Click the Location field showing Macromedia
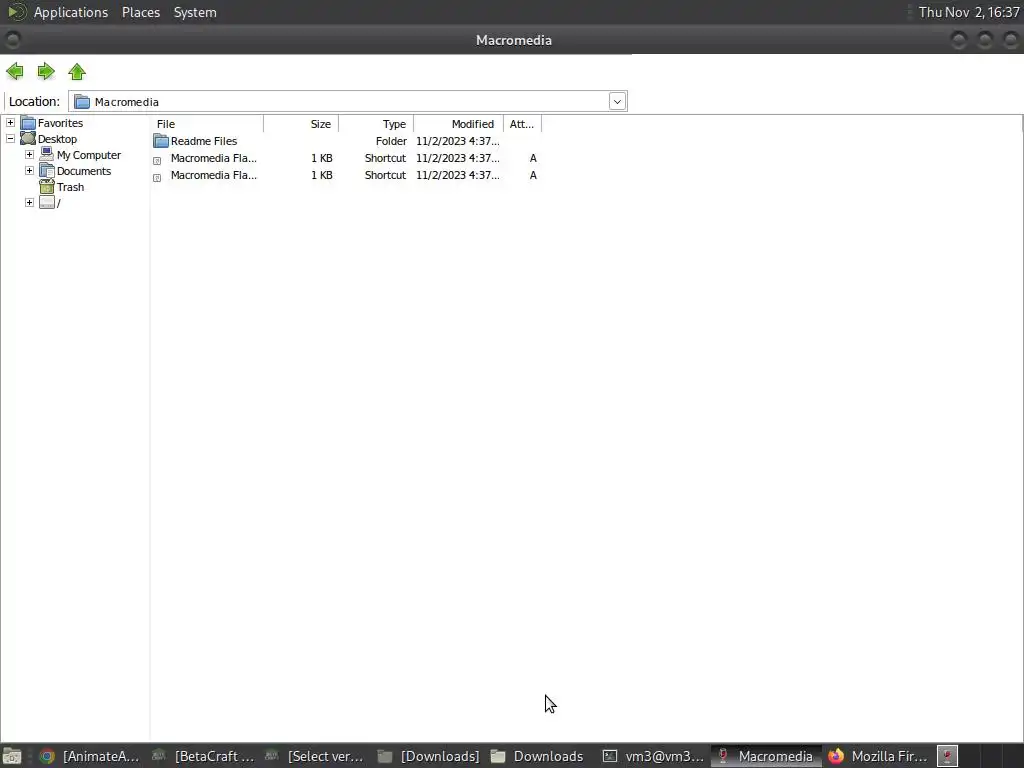Screen dimensions: 1024x768 (347, 101)
